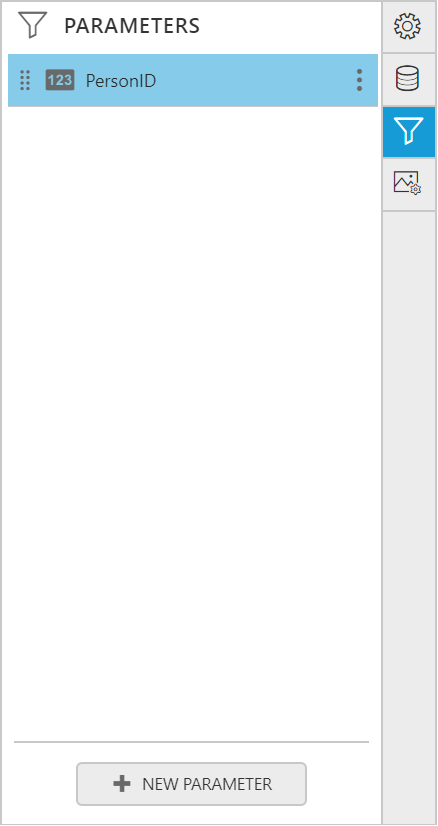
Task: Click empty space left of New Parameter button
Action: click(42, 784)
